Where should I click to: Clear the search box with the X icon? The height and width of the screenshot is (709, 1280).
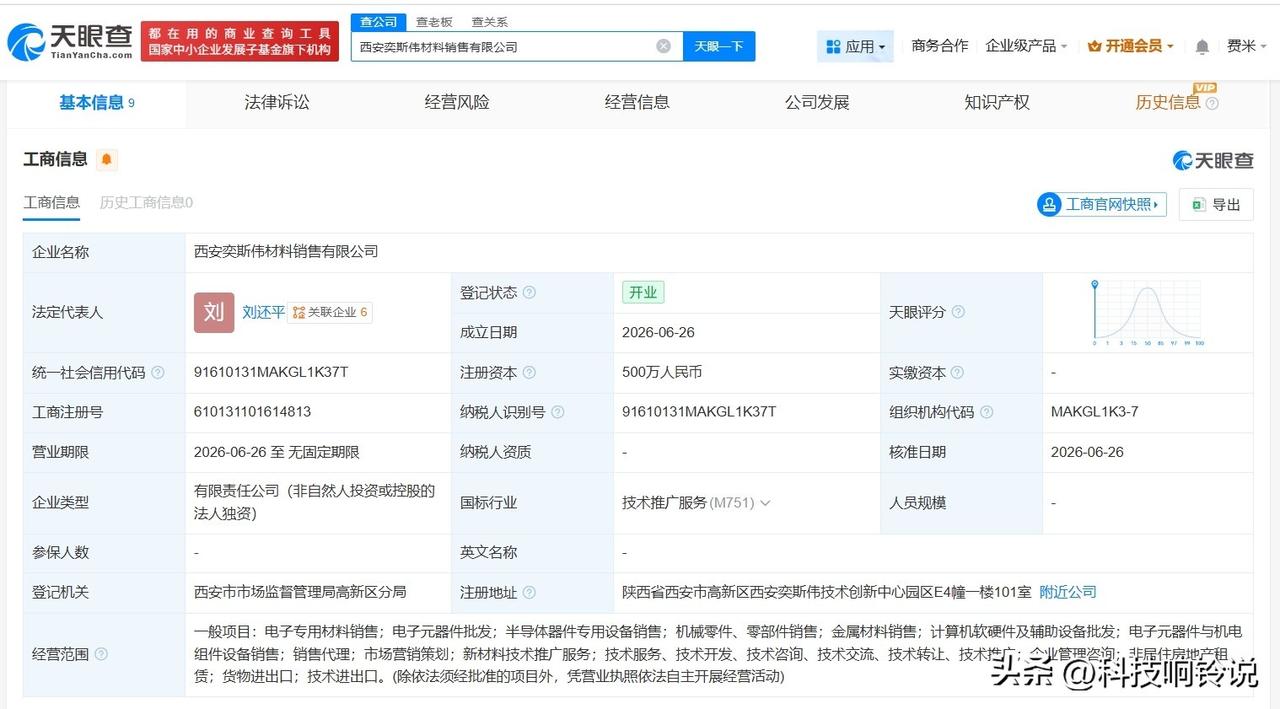point(663,46)
